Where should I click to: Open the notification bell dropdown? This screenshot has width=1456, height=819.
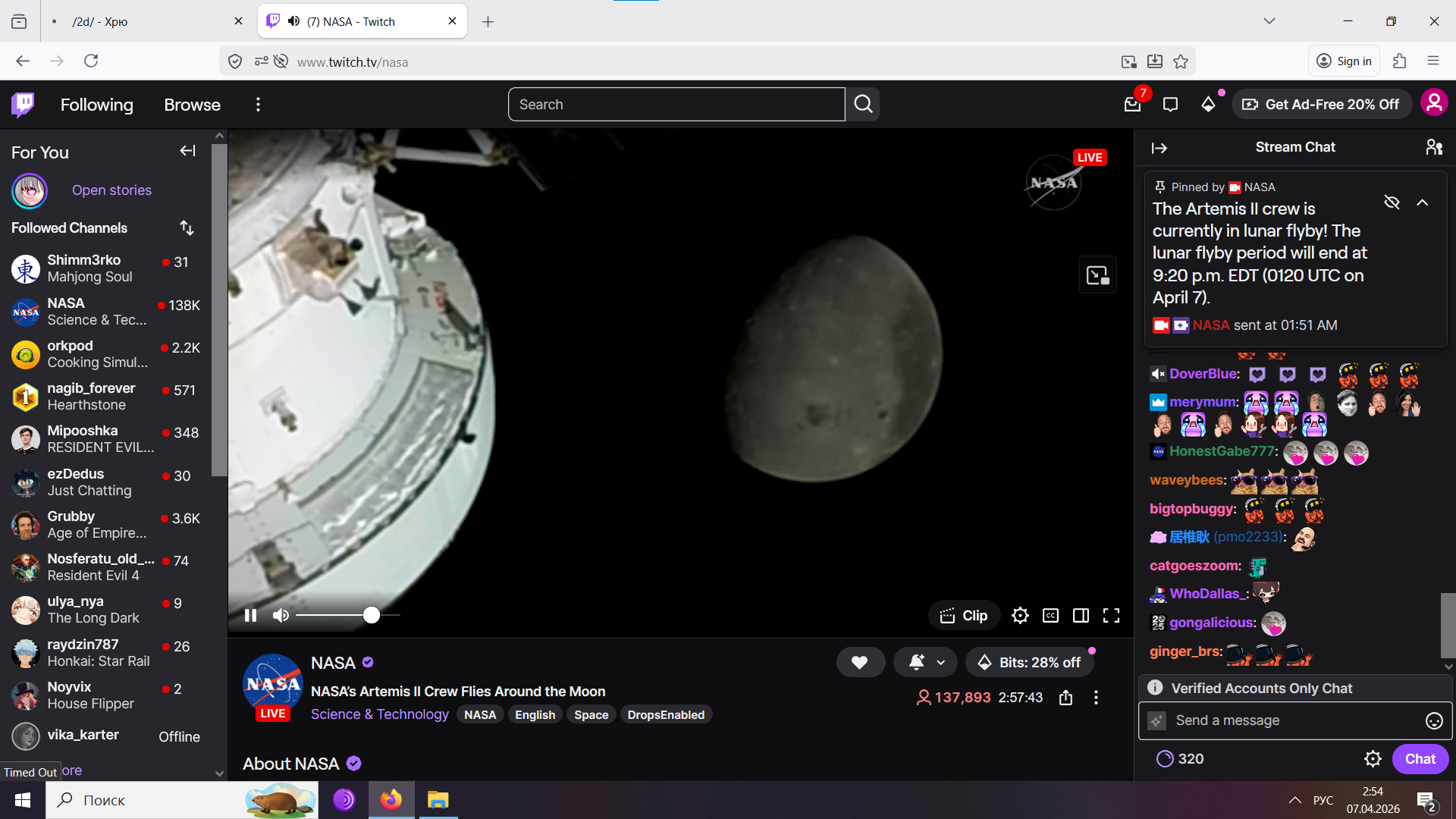click(925, 662)
